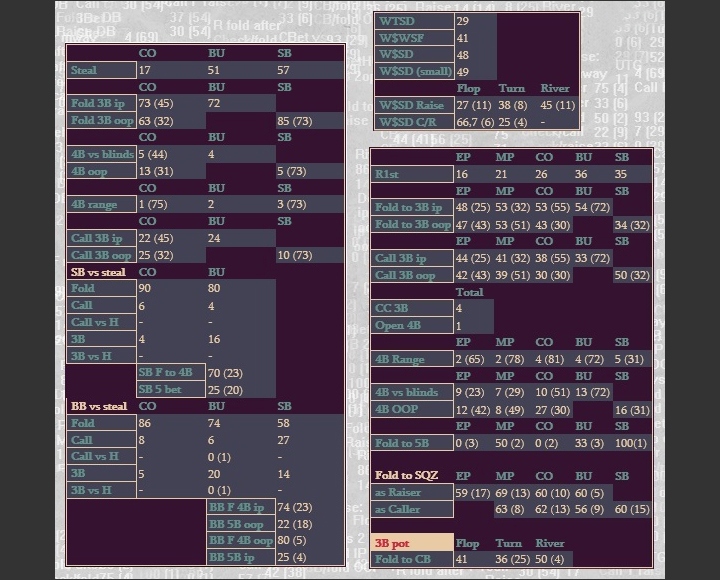
Task: Select the SB 5 bet label
Action: point(169,389)
